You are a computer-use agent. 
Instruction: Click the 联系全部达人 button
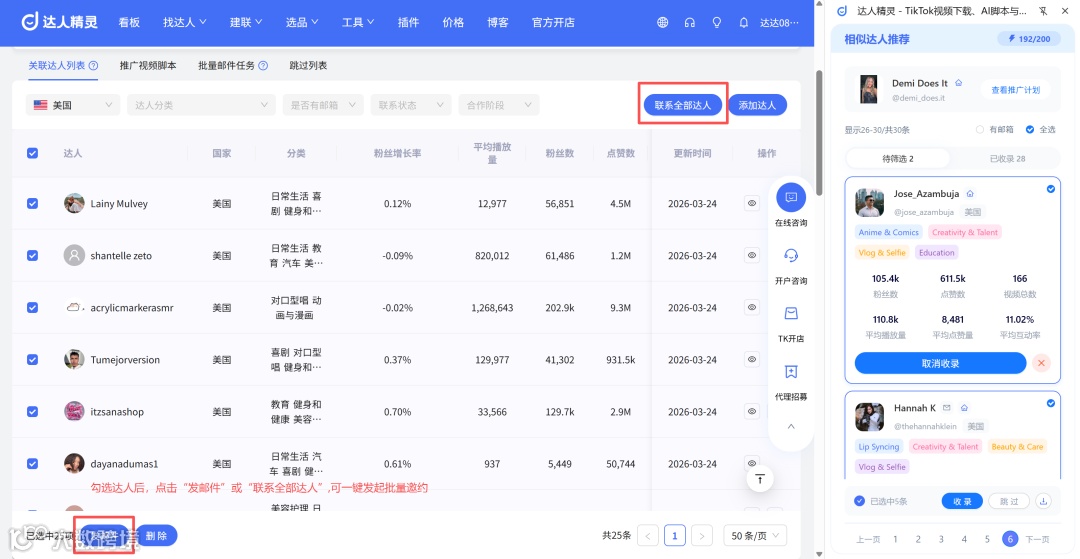click(x=683, y=105)
